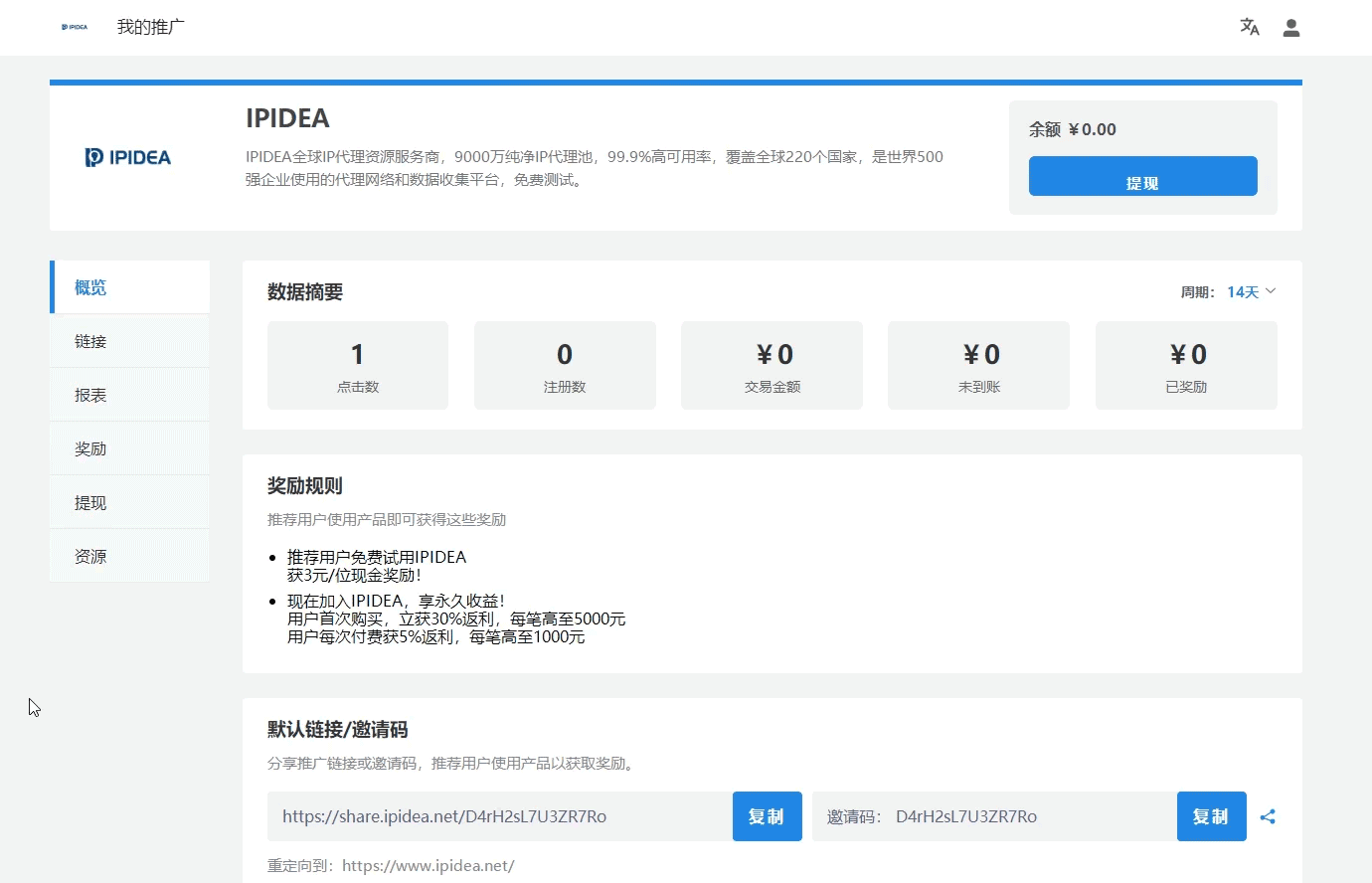Click the 未到账 stat card

[x=978, y=365]
